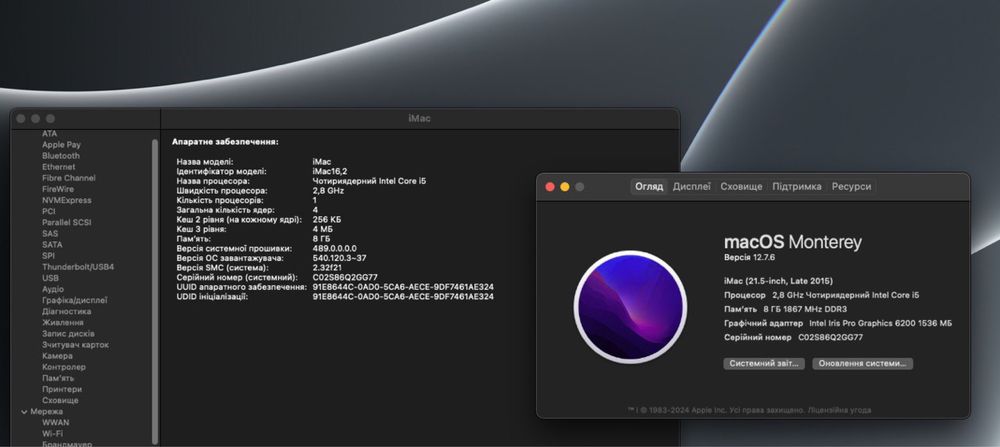Select Діагностика in the sidebar

tap(66, 311)
